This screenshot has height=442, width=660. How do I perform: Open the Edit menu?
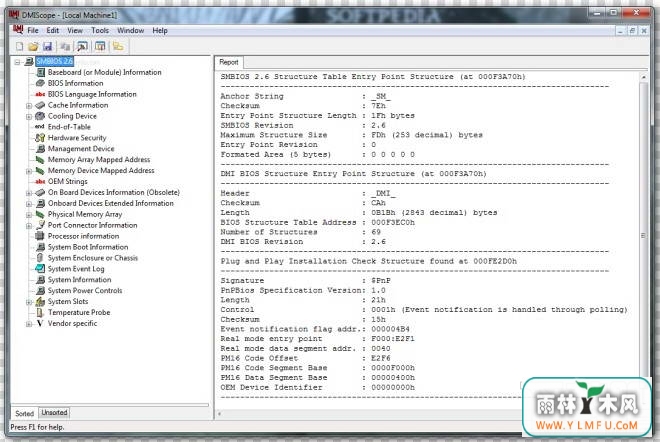point(53,30)
